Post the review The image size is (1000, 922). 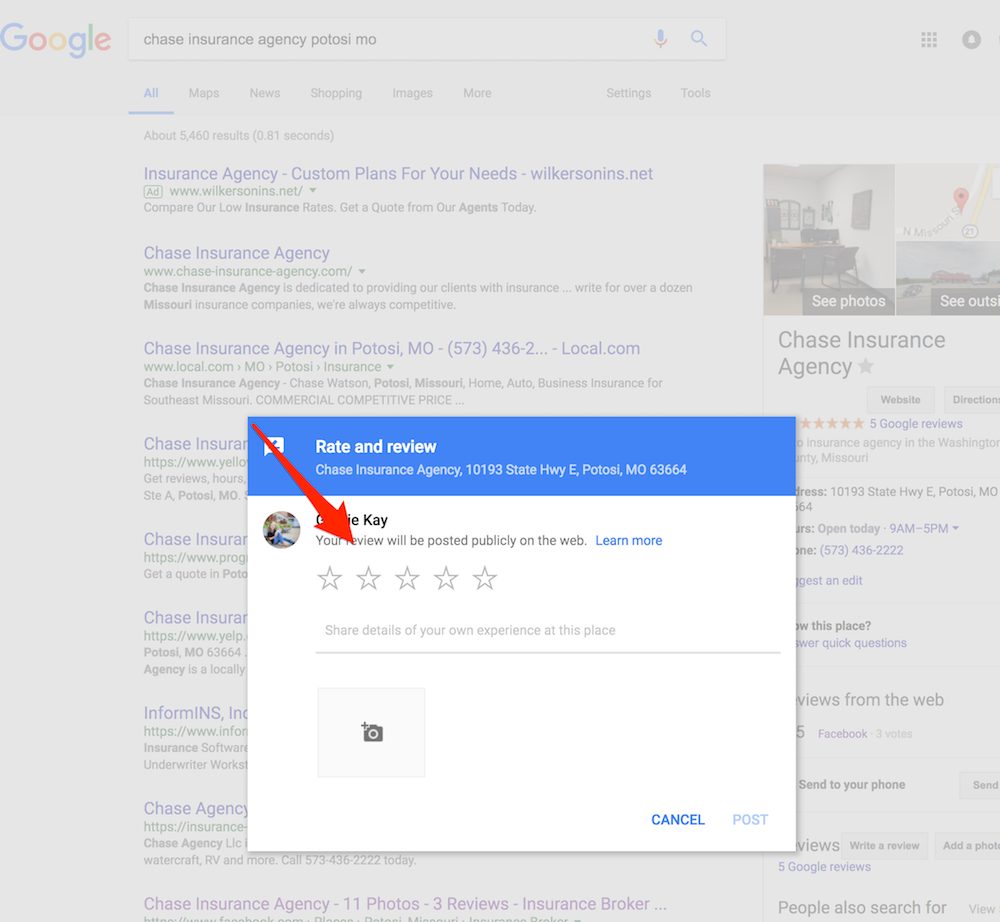(x=750, y=819)
